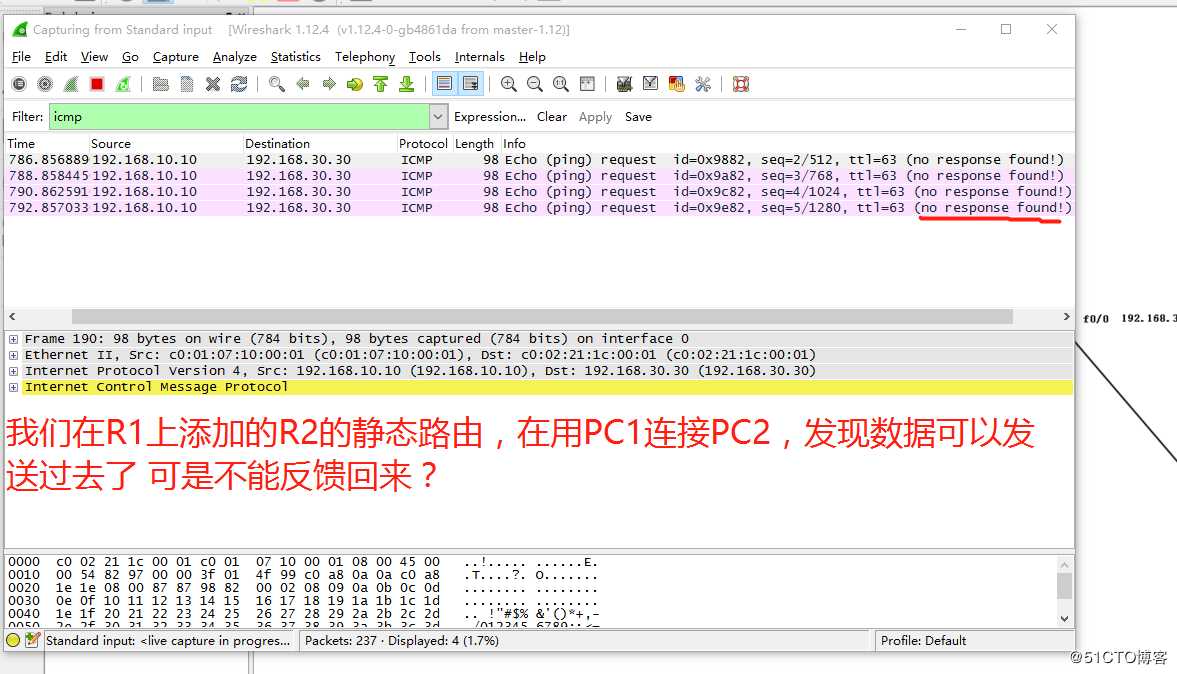Expand the Internet Protocol Version 4 node
1177x674 pixels.
pos(14,372)
